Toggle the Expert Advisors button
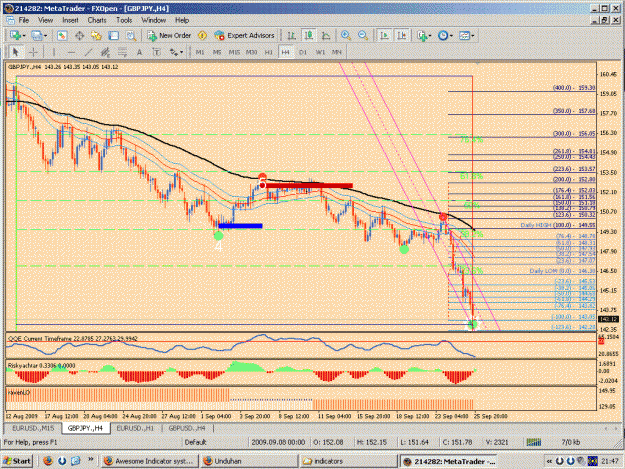Viewport: 625px width, 469px height. pyautogui.click(x=244, y=35)
